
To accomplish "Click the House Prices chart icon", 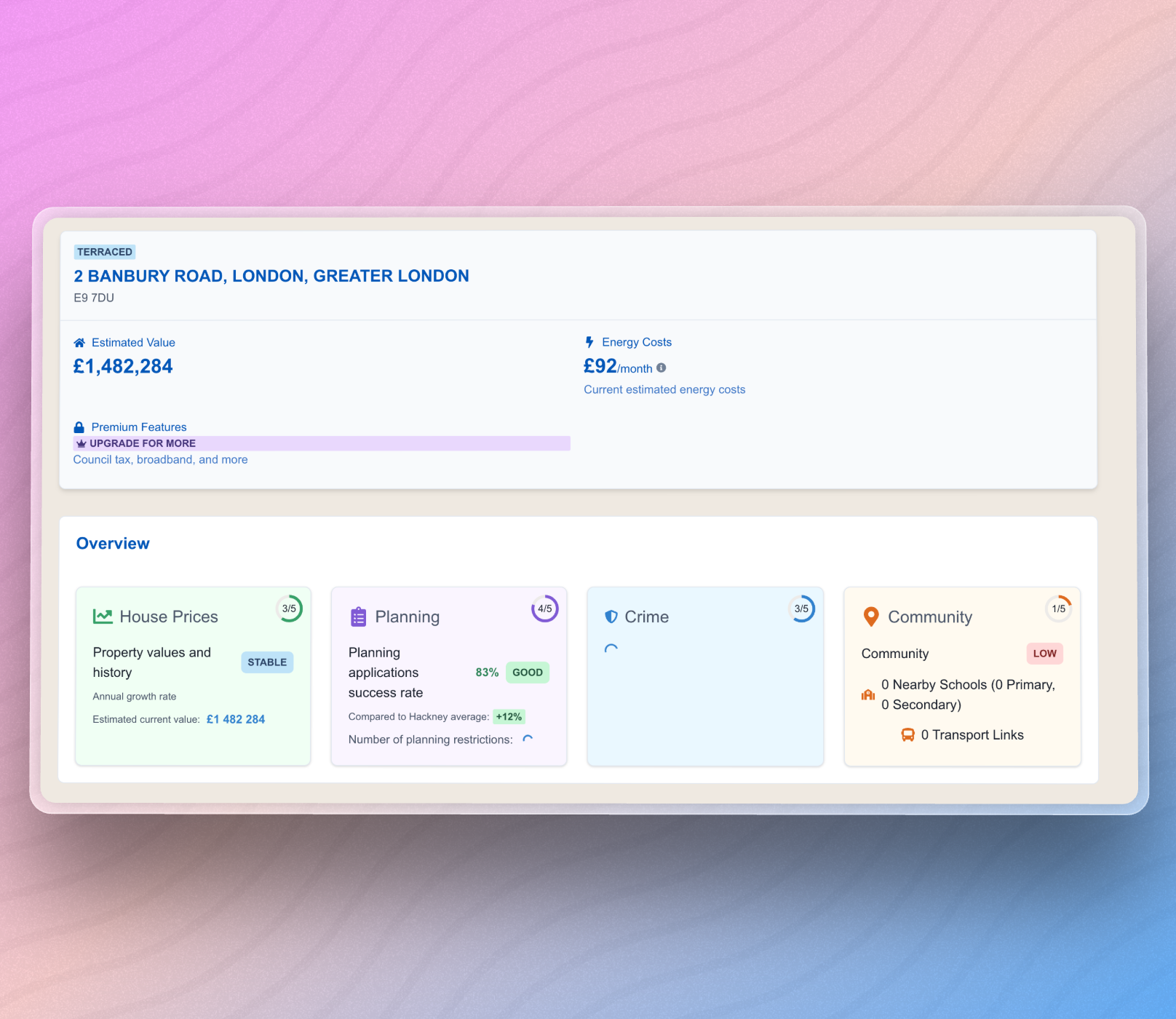I will click(x=103, y=616).
